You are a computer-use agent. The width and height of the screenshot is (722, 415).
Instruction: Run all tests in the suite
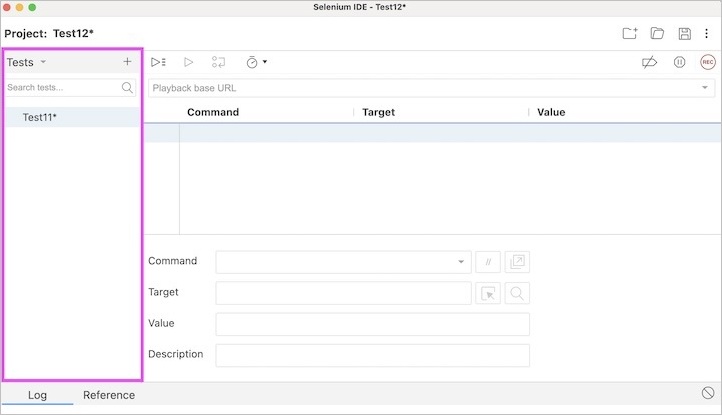point(158,62)
